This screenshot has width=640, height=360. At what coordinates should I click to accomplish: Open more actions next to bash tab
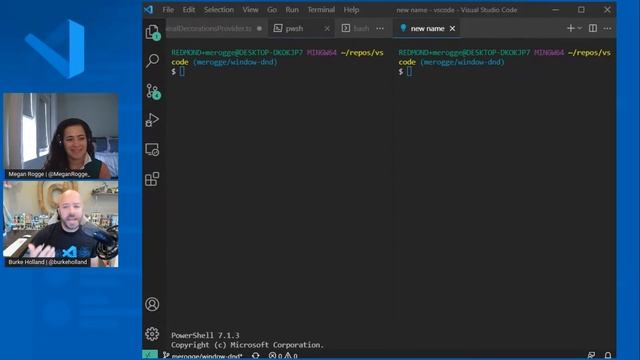coord(380,29)
